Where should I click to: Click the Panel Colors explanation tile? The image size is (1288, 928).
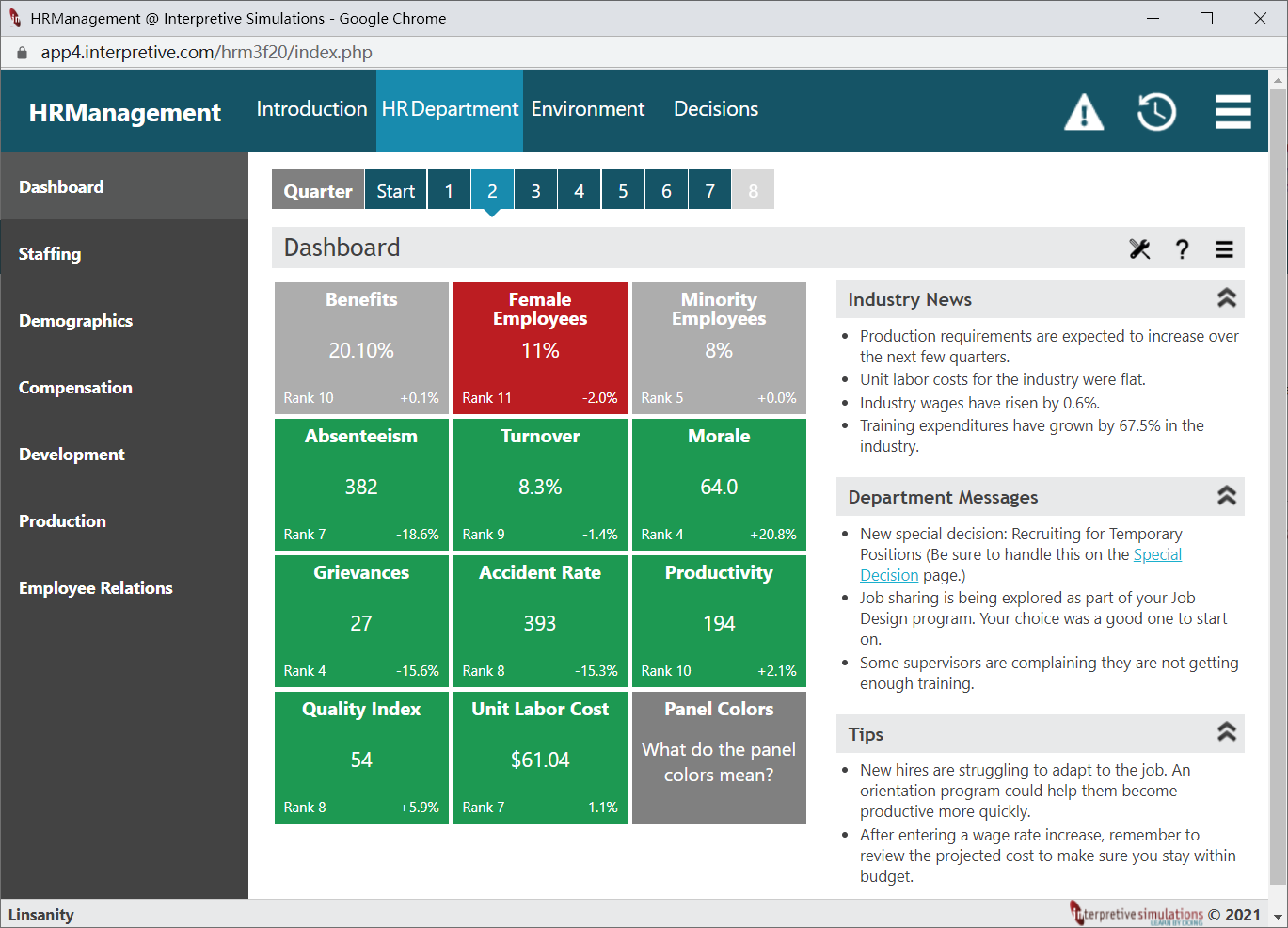point(719,758)
